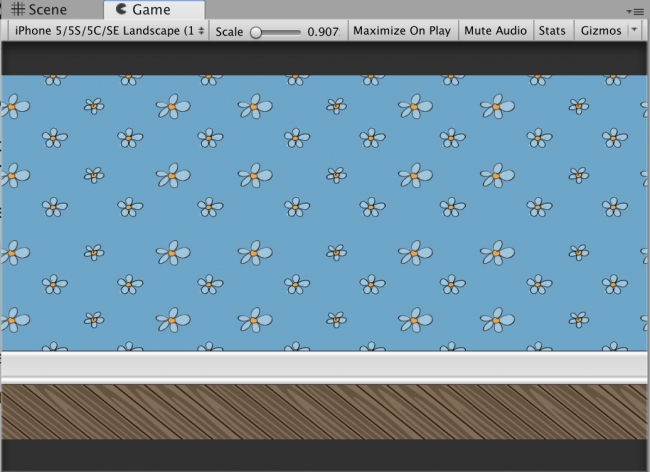The image size is (650, 472).
Task: Click the Scale value 0.907
Action: (321, 31)
